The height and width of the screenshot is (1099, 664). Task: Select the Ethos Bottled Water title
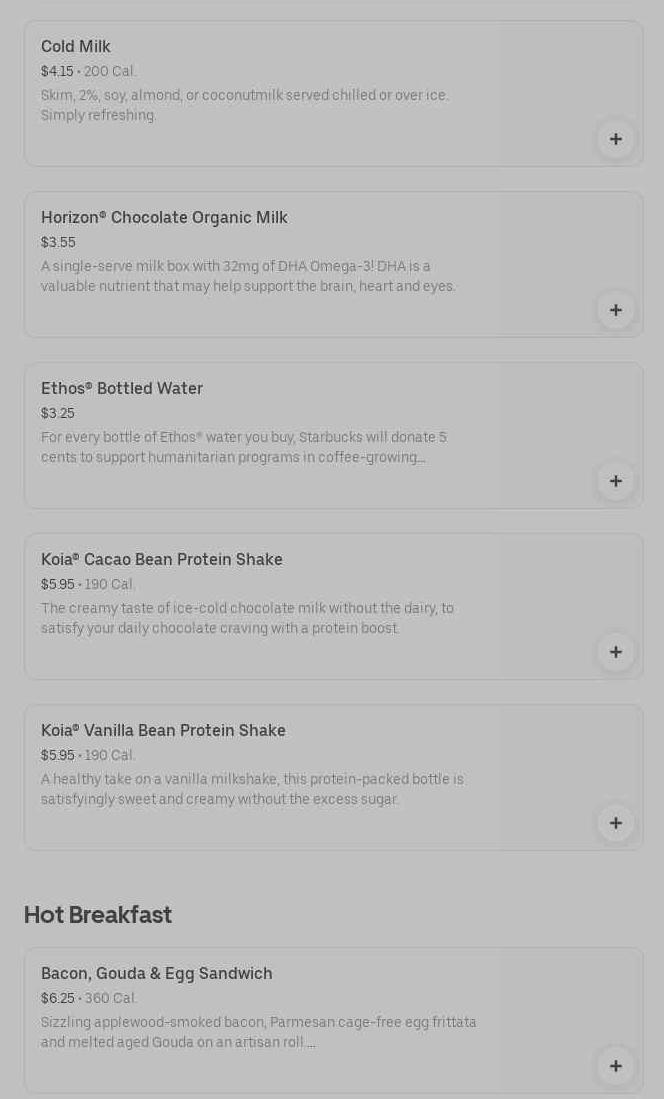(x=122, y=389)
